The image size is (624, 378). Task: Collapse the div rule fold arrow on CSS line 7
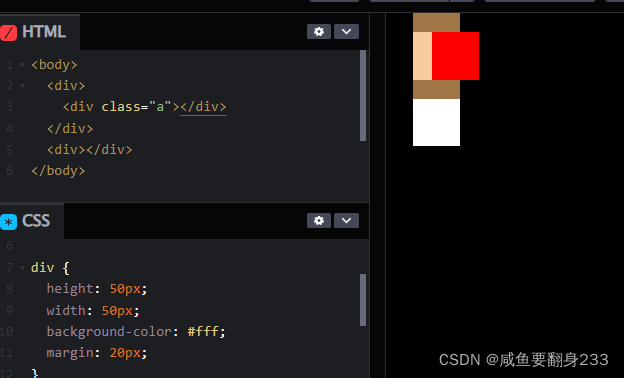click(x=22, y=267)
